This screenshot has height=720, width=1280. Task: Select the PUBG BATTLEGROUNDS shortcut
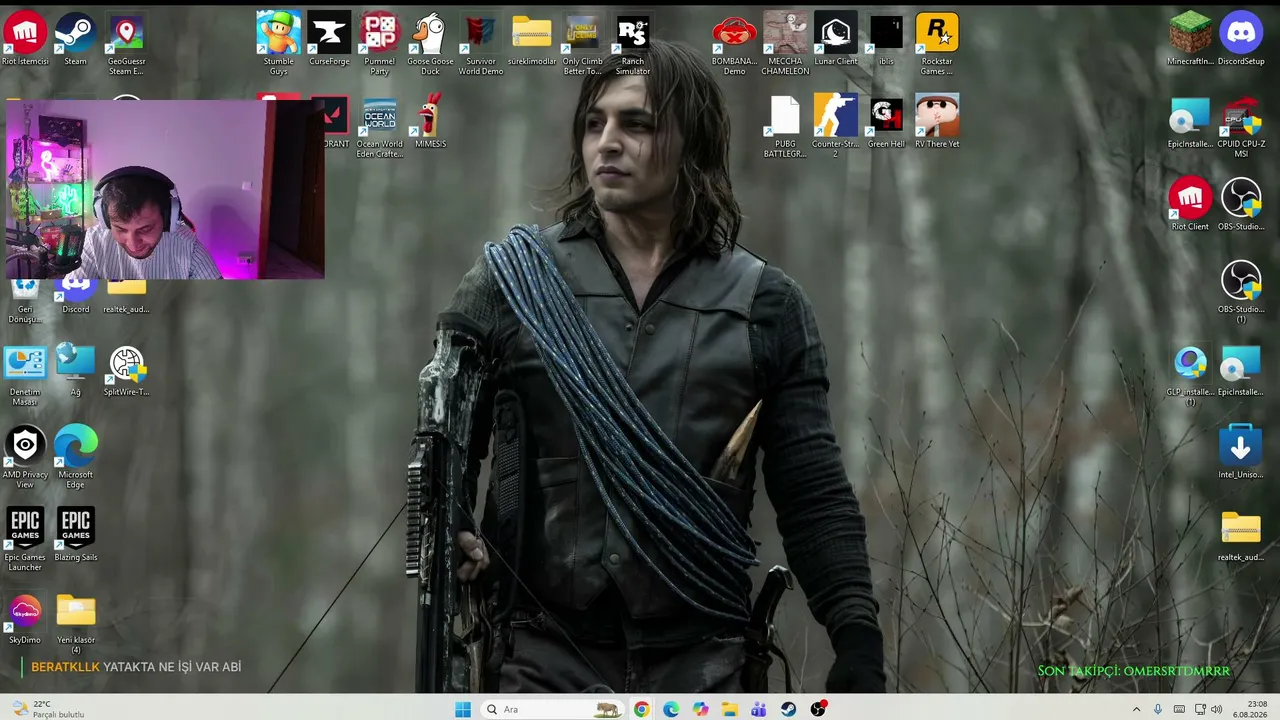(x=785, y=127)
